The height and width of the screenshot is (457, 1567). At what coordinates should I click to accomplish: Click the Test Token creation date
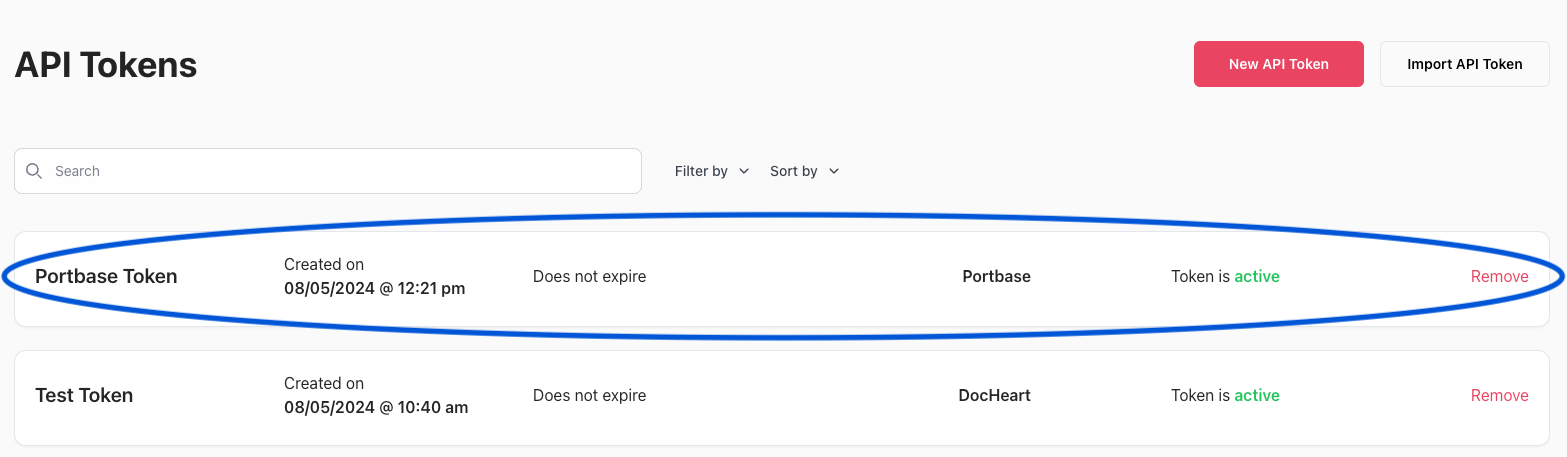tap(376, 408)
